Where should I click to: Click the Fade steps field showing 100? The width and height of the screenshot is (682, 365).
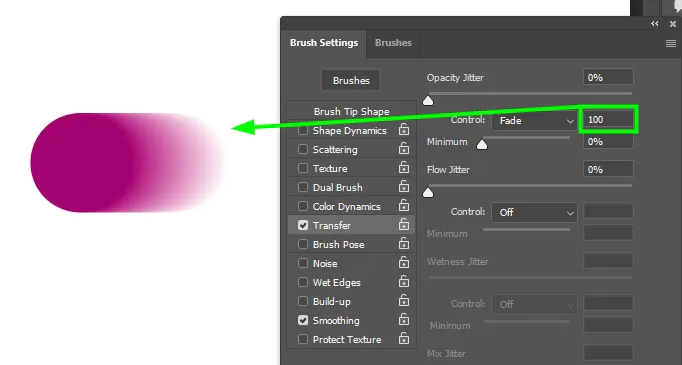pyautogui.click(x=608, y=119)
